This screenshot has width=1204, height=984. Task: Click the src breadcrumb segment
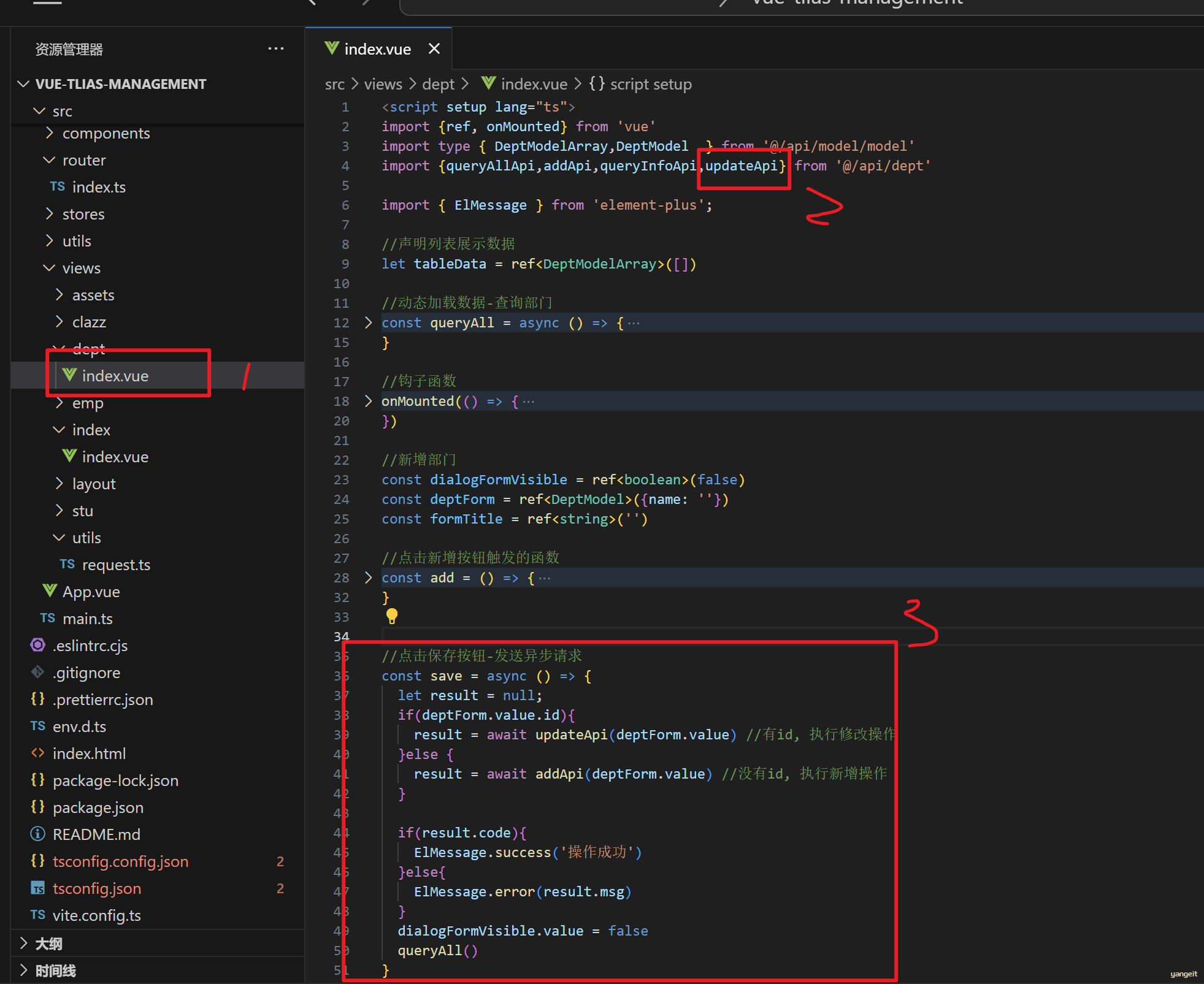[x=334, y=84]
